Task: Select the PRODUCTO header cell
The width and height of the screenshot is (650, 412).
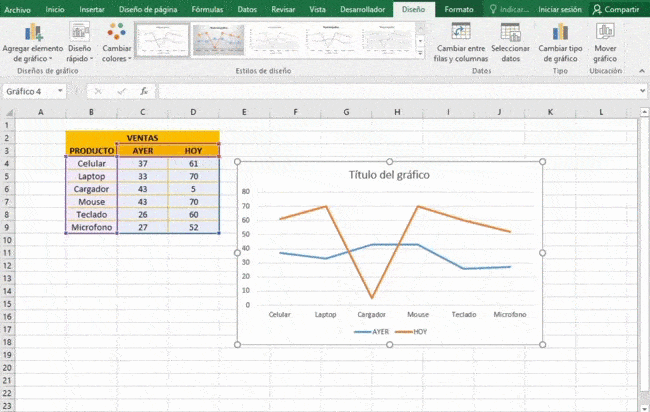Action: 92,150
